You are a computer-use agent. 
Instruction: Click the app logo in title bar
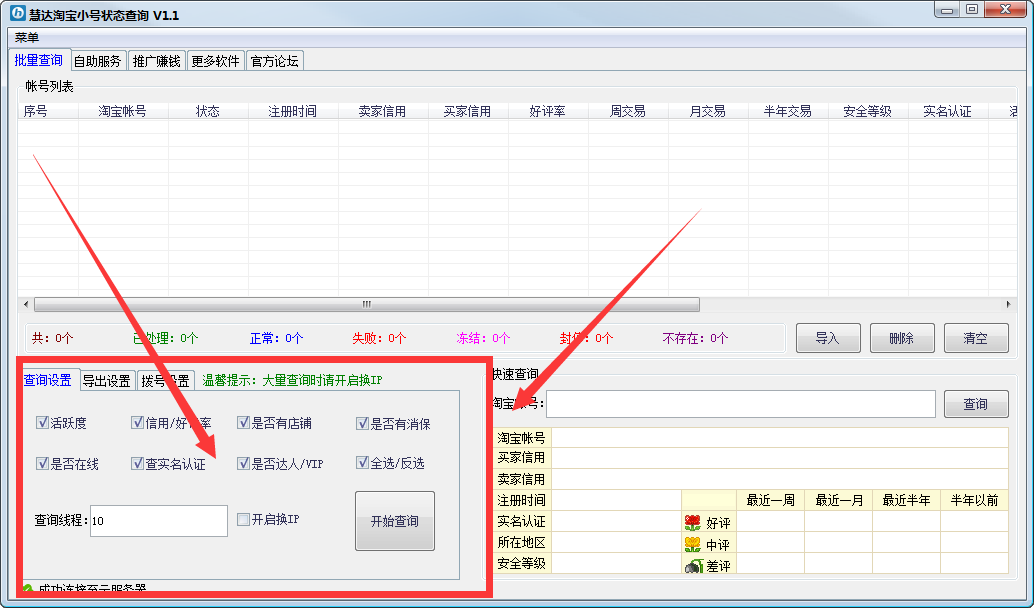click(17, 14)
